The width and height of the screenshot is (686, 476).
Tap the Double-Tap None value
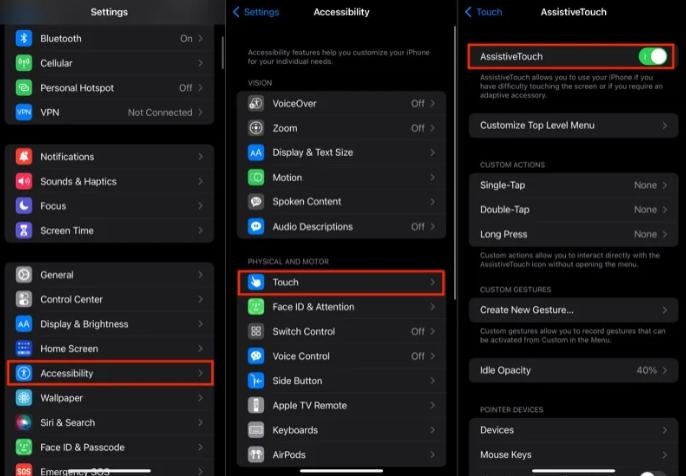(x=645, y=210)
